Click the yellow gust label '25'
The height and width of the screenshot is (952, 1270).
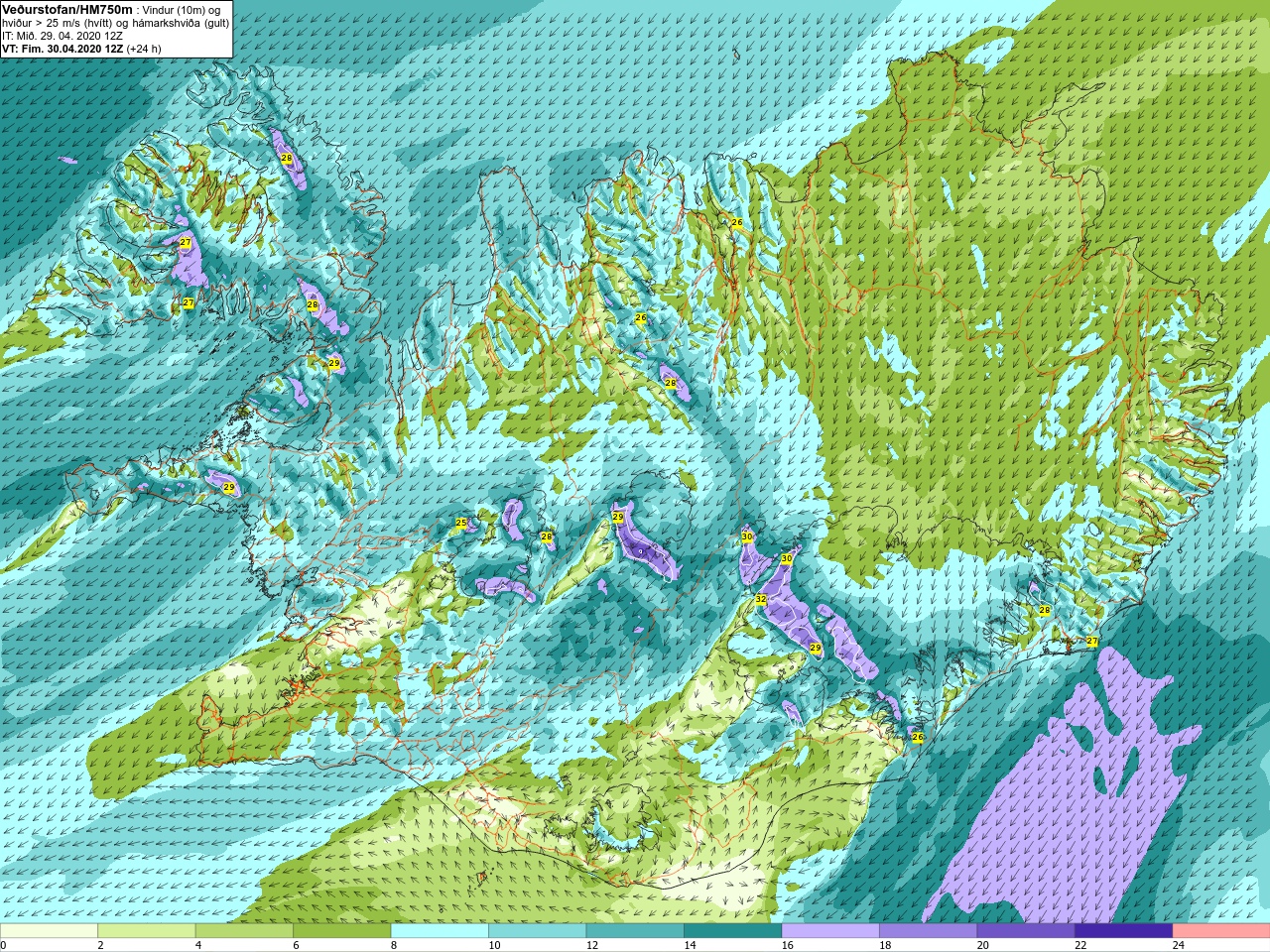tap(461, 523)
